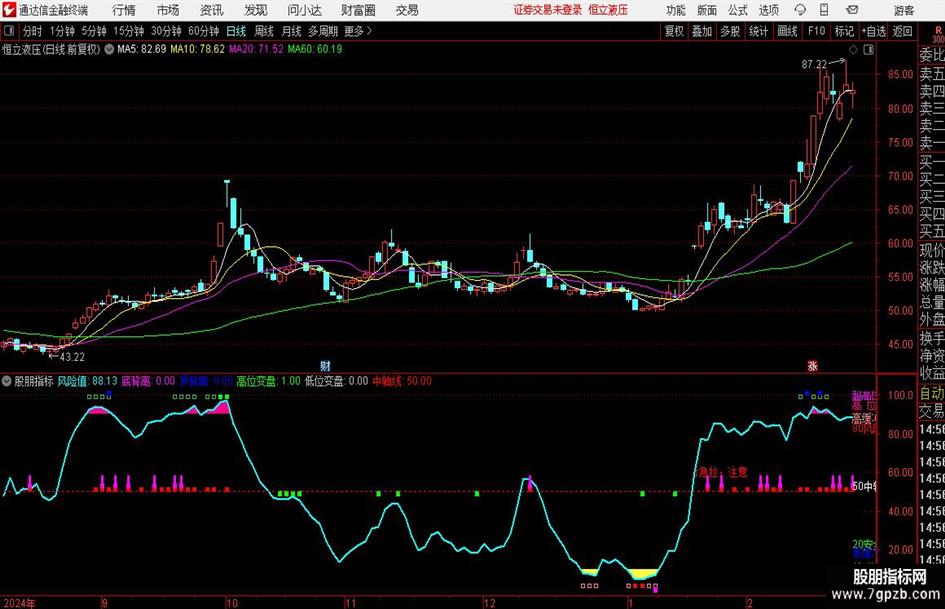Screen dimensions: 945x609
Task: Open the 发现 menu
Action: (256, 10)
